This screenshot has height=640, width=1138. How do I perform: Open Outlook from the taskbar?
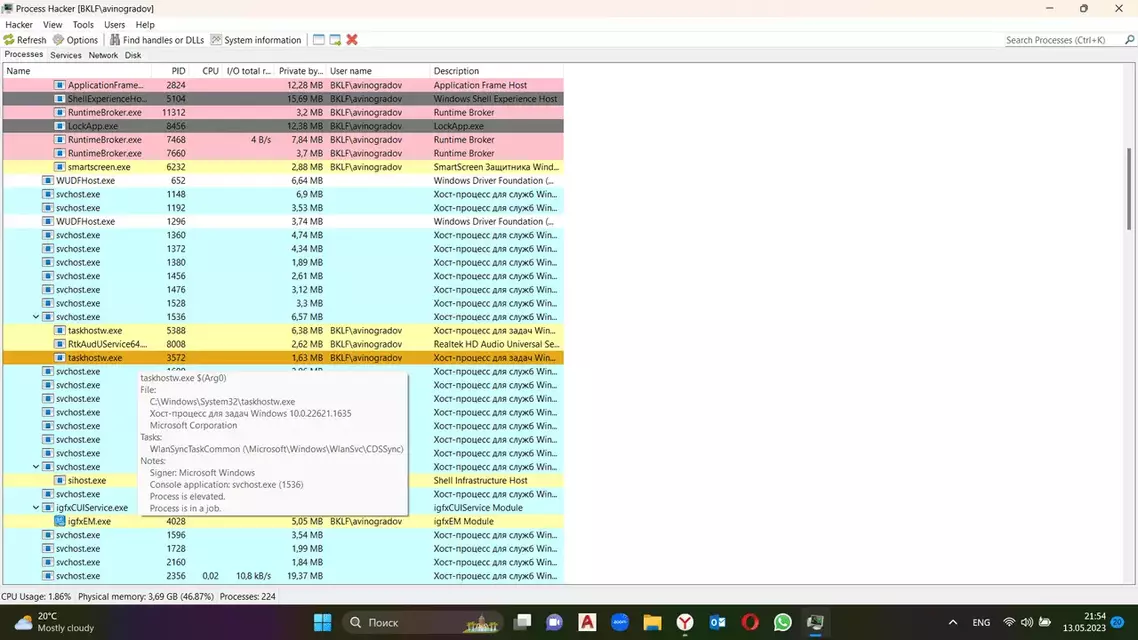717,623
